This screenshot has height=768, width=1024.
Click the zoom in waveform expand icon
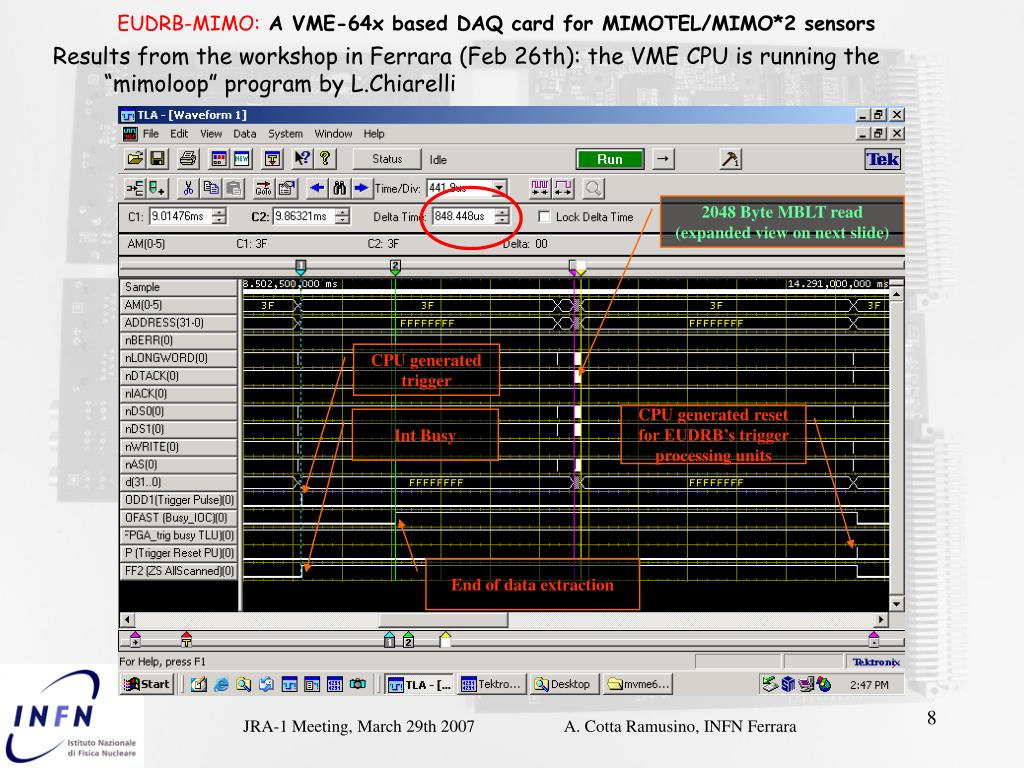(563, 189)
